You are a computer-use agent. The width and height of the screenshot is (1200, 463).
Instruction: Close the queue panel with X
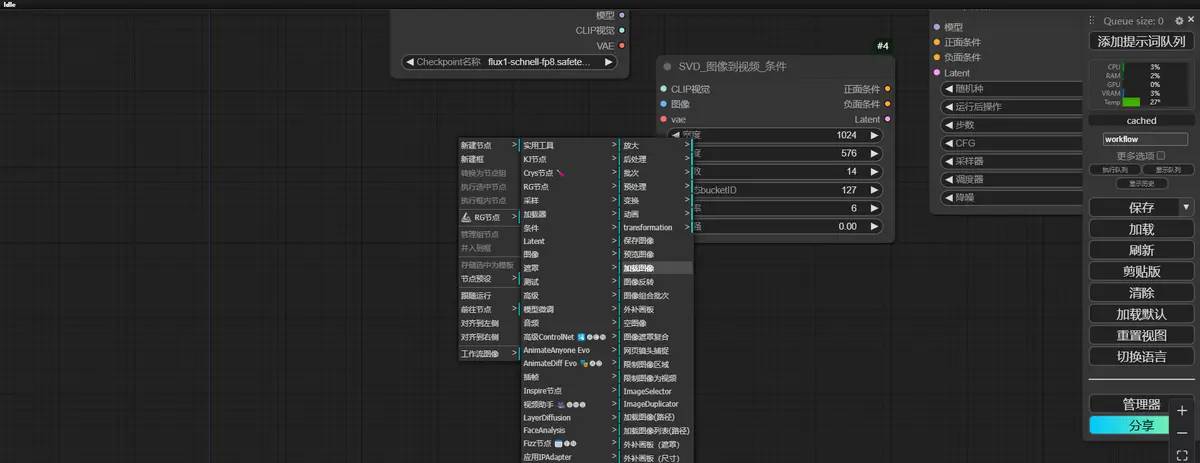1191,20
